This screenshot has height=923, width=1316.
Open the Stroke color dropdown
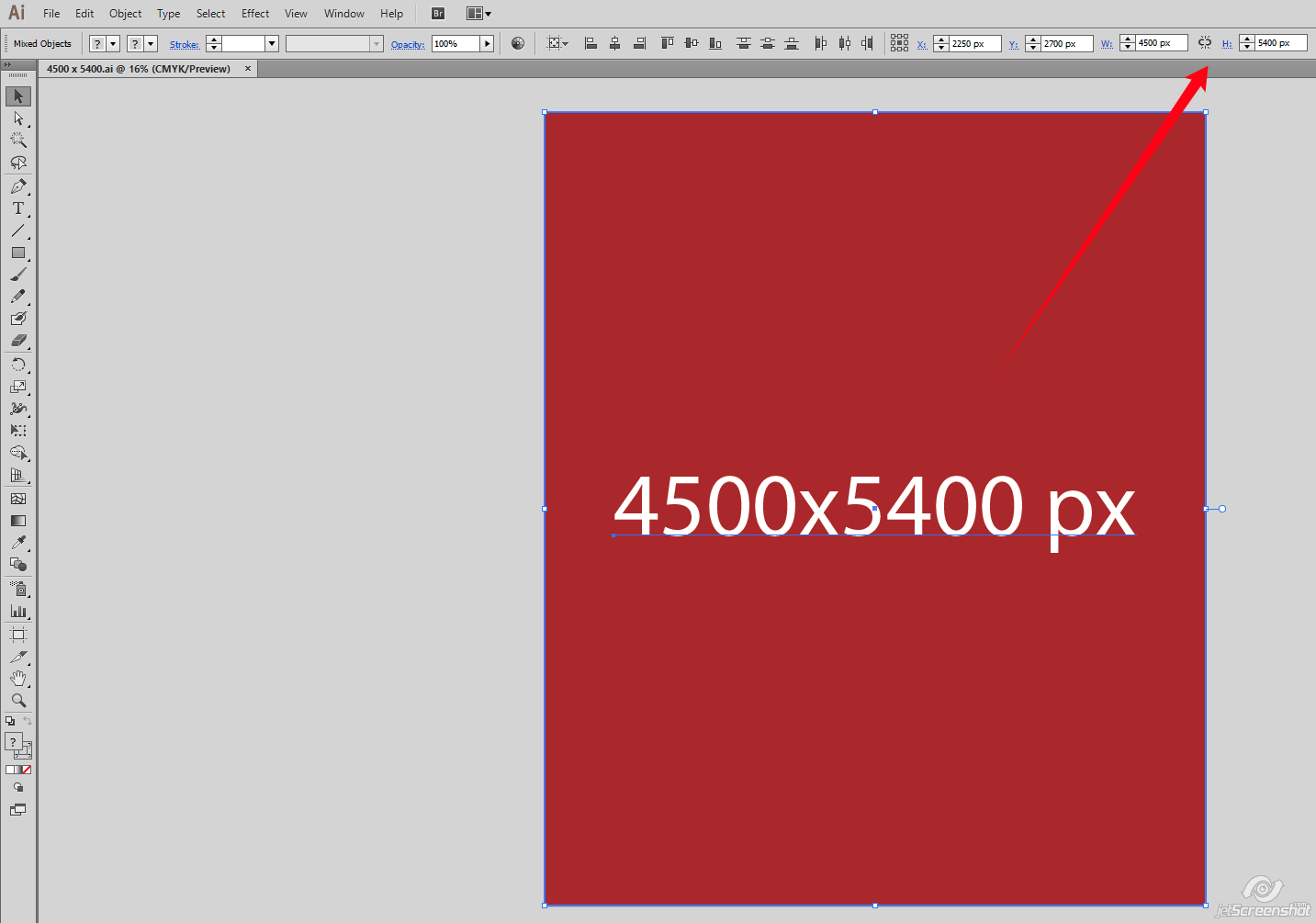(x=151, y=44)
